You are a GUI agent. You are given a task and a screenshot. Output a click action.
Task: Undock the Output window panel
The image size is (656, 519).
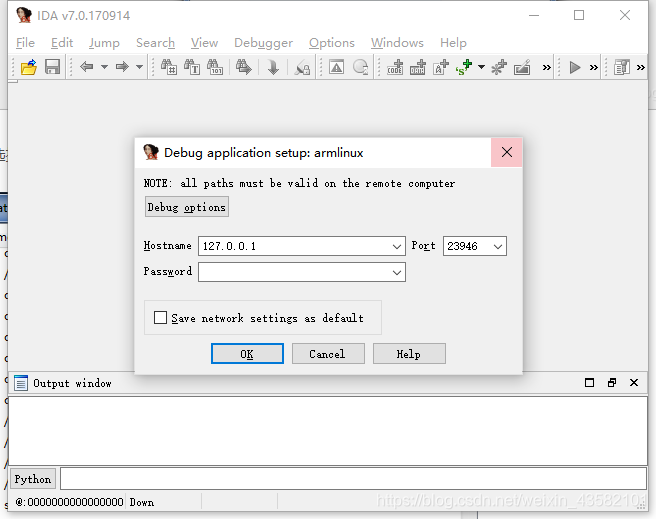612,383
